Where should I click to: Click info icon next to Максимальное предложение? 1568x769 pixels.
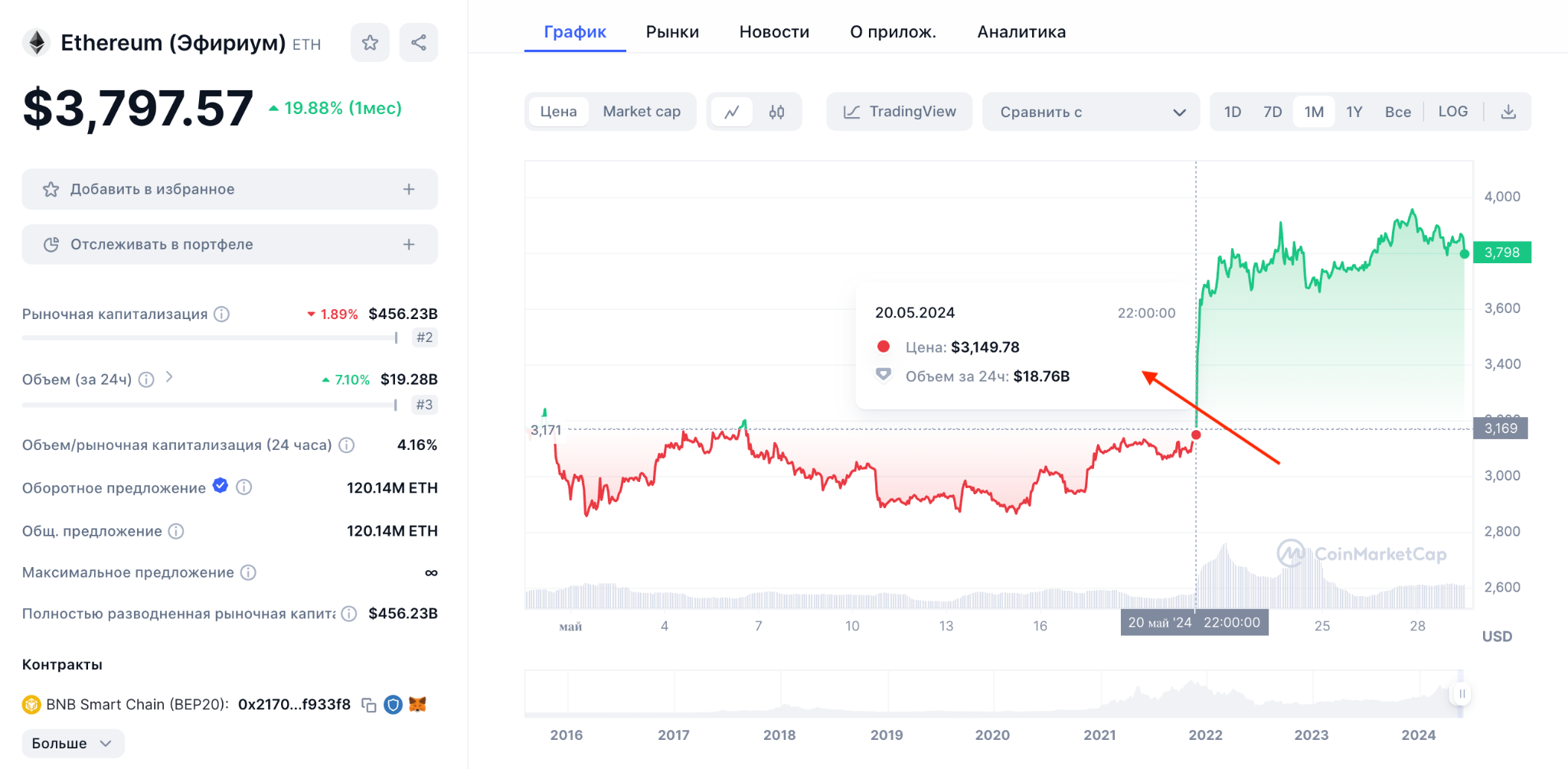point(248,572)
